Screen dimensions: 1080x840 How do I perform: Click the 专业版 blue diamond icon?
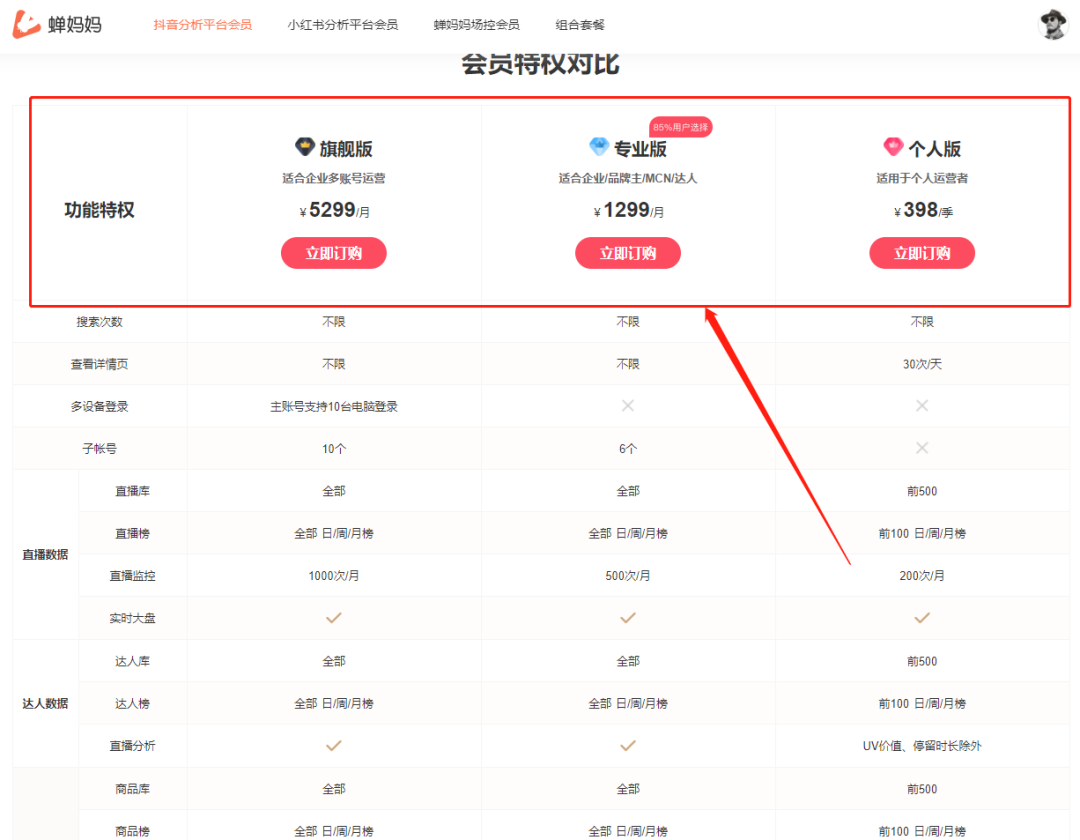599,147
